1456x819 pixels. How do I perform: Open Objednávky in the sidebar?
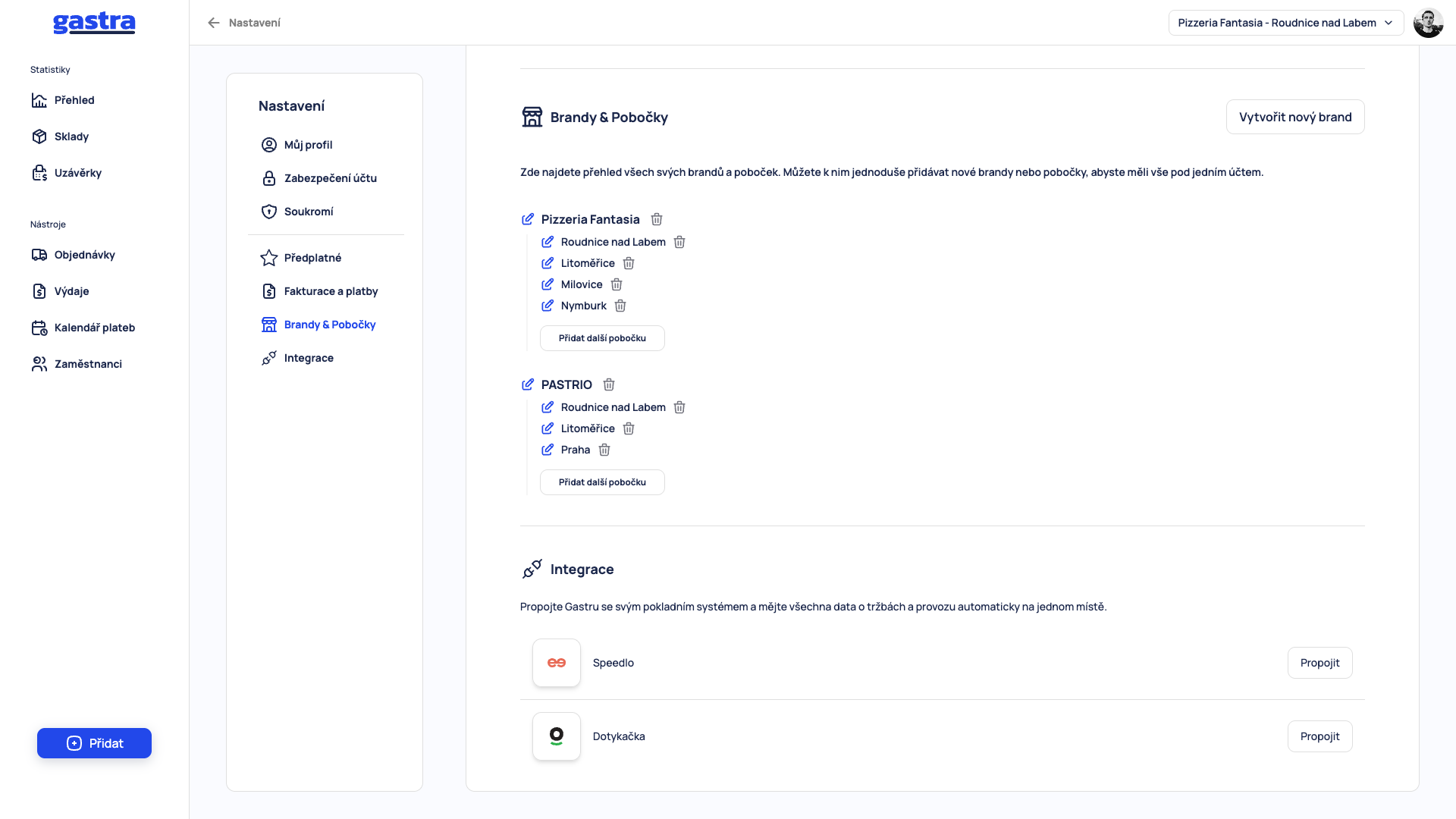(x=74, y=255)
